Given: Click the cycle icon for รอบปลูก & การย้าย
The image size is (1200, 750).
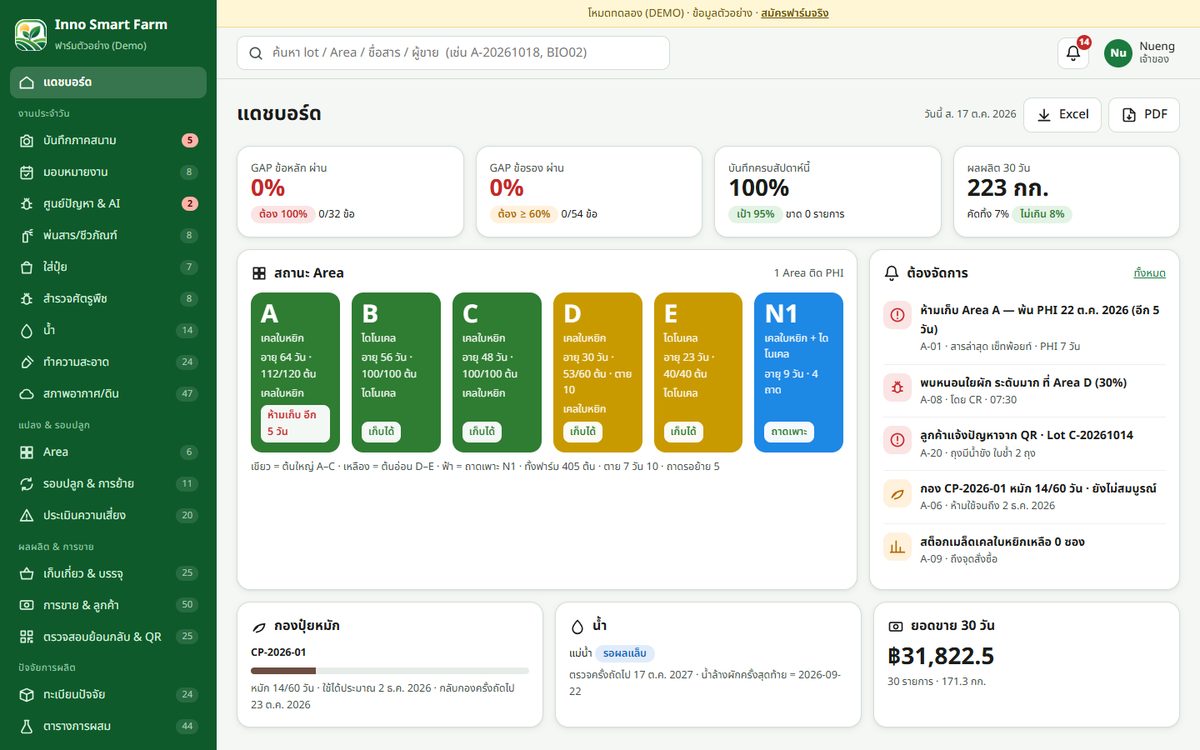Looking at the screenshot, I should (27, 484).
